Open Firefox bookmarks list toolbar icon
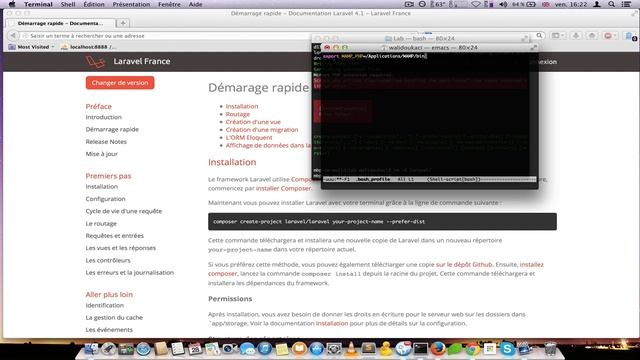 [x=558, y=36]
